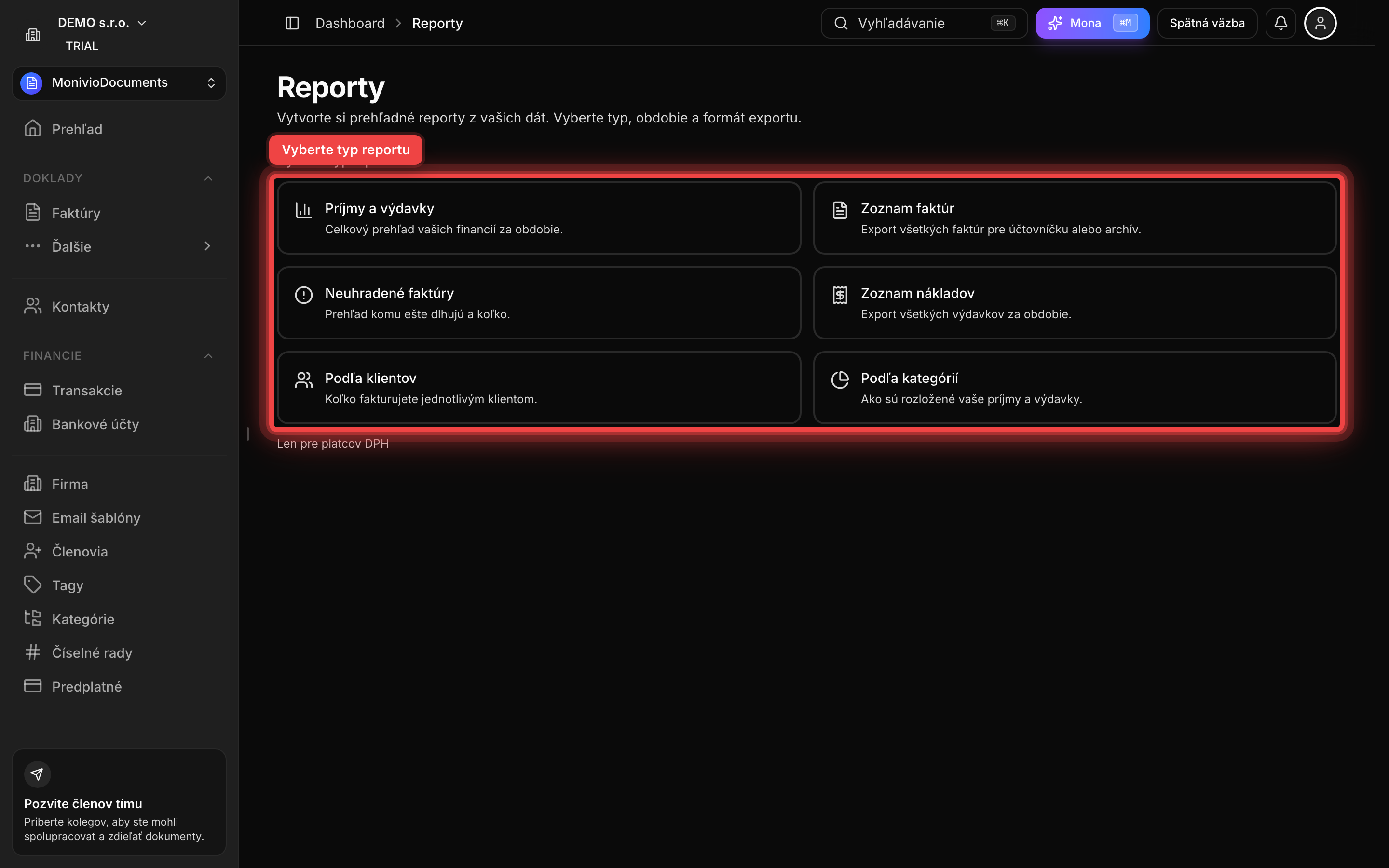
Task: Click the Vyhľadávanie search field
Action: pyautogui.click(x=924, y=23)
